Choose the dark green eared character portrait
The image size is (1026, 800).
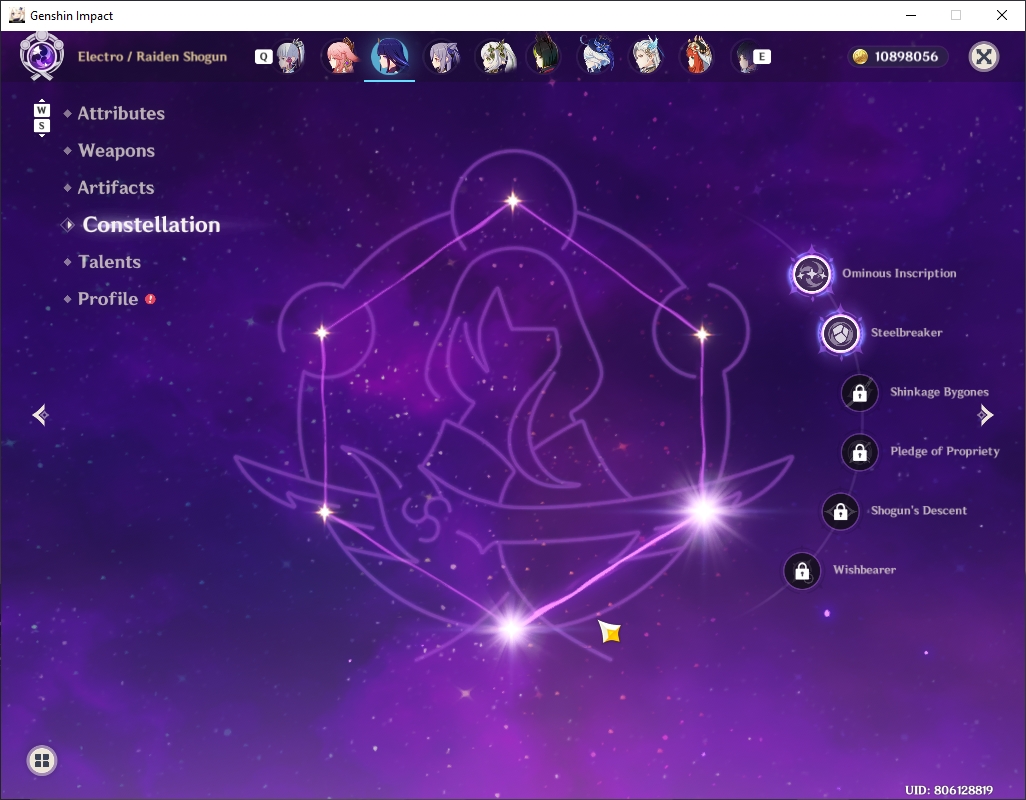click(x=544, y=56)
